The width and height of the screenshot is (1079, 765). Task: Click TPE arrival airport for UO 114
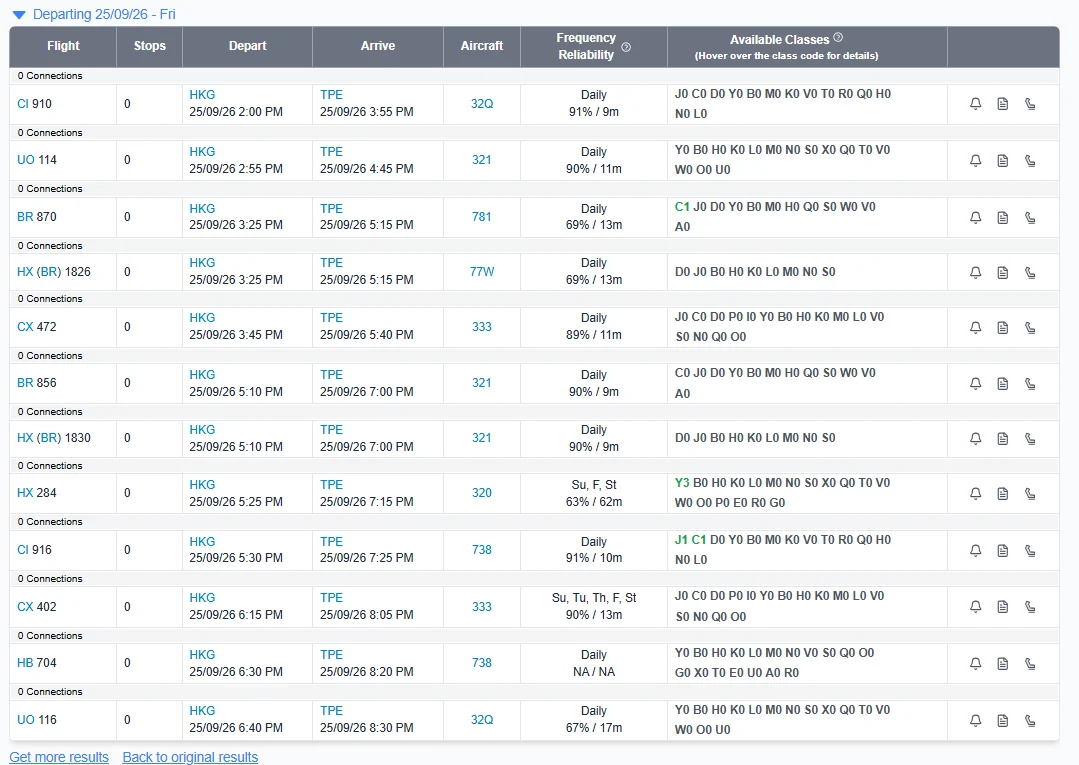point(331,151)
